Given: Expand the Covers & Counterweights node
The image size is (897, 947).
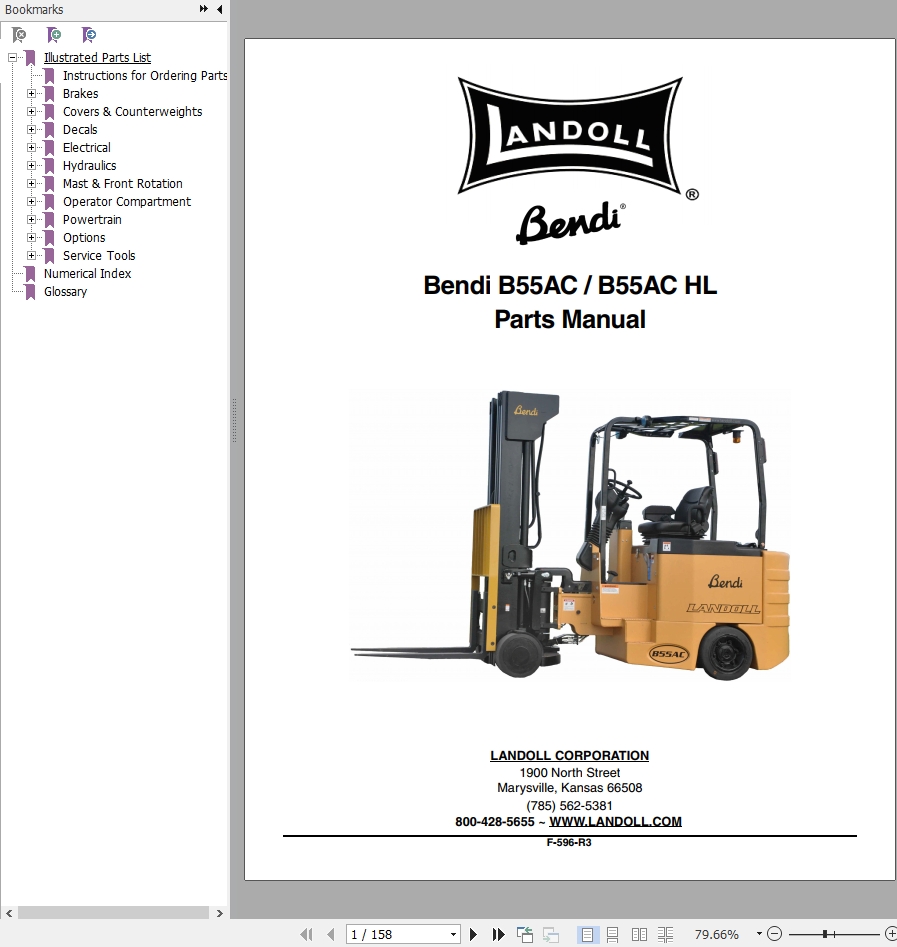Looking at the screenshot, I should 31,112.
